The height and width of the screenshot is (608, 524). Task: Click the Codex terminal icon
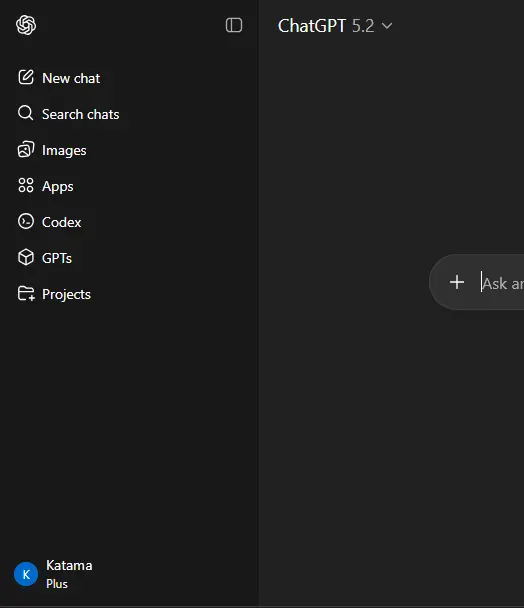click(x=26, y=221)
